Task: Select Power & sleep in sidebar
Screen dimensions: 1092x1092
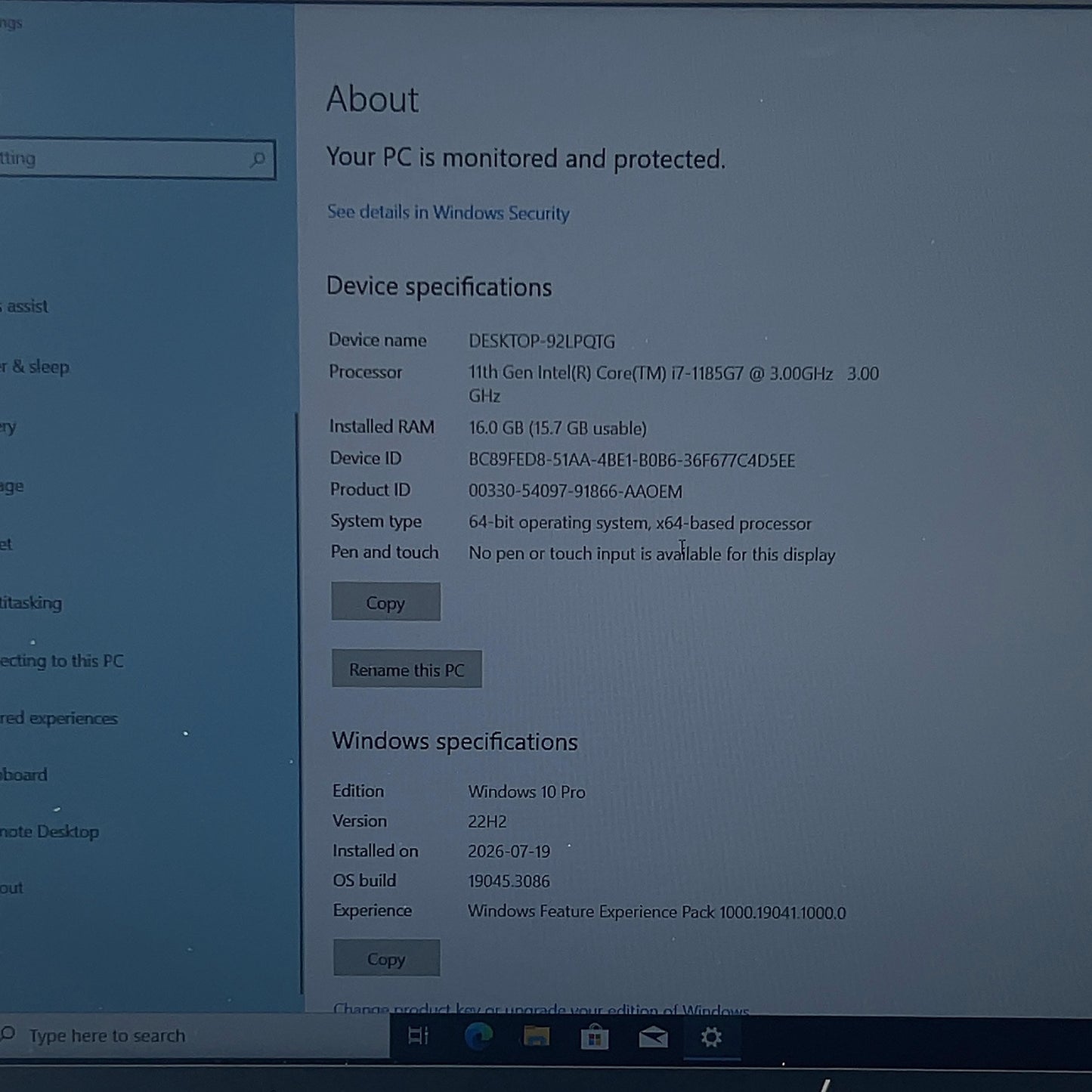Action: pos(35,367)
